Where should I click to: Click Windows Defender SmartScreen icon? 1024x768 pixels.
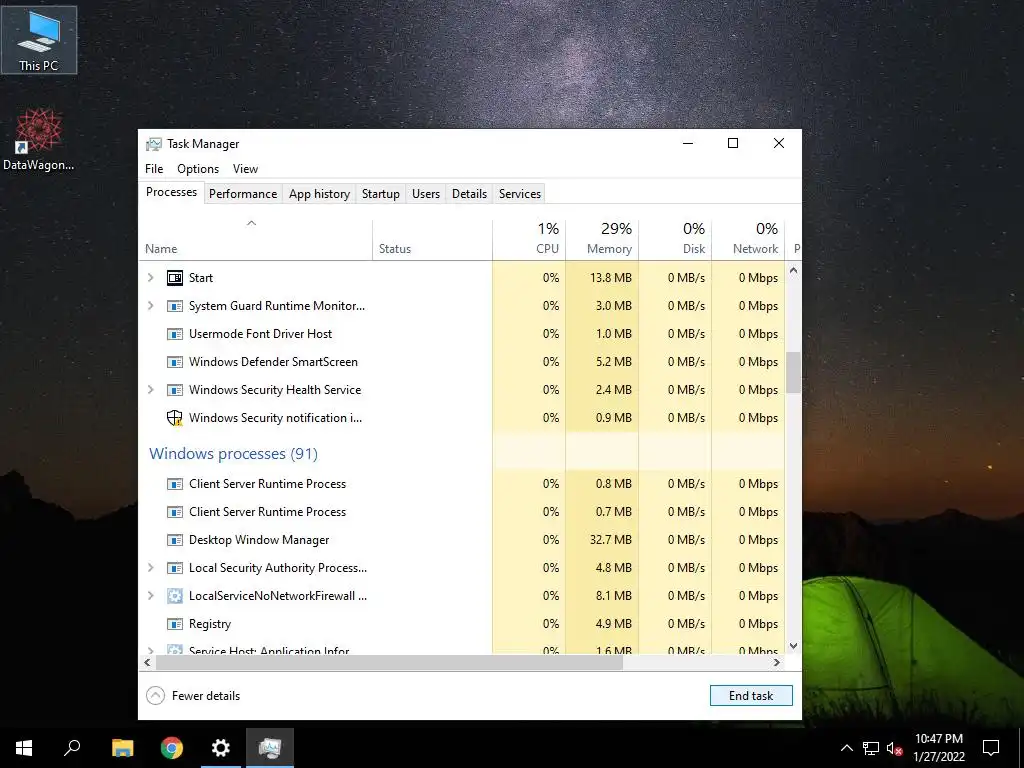click(174, 362)
